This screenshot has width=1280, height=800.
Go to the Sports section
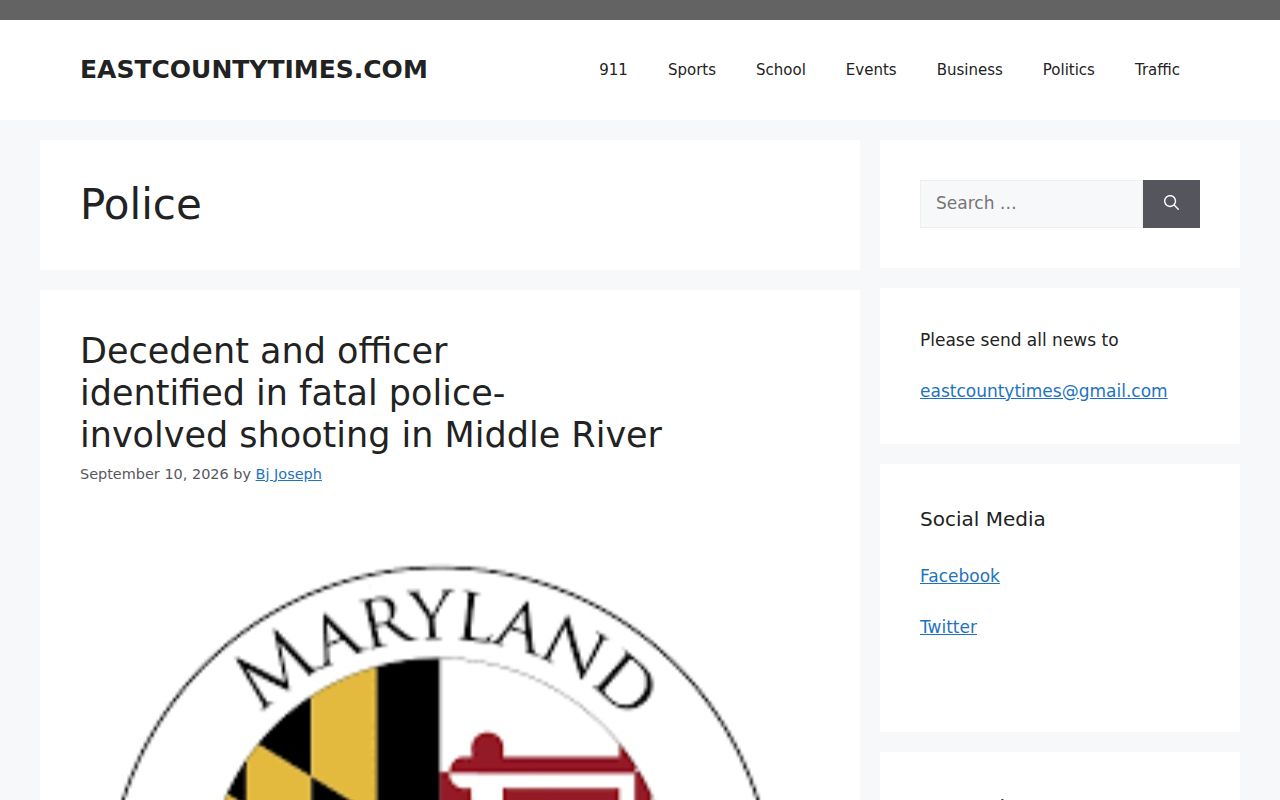tap(692, 70)
